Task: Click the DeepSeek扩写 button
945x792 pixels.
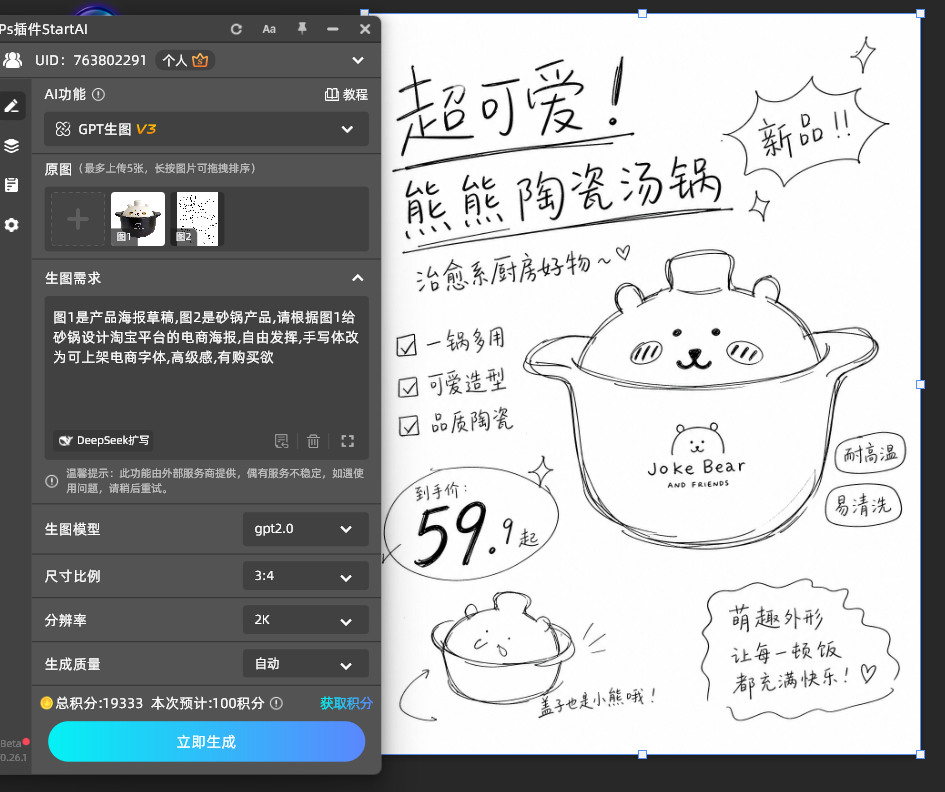Action: [x=103, y=441]
